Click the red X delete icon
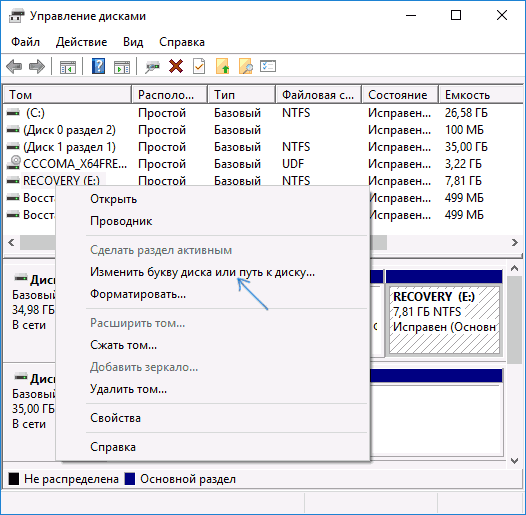 tap(176, 66)
